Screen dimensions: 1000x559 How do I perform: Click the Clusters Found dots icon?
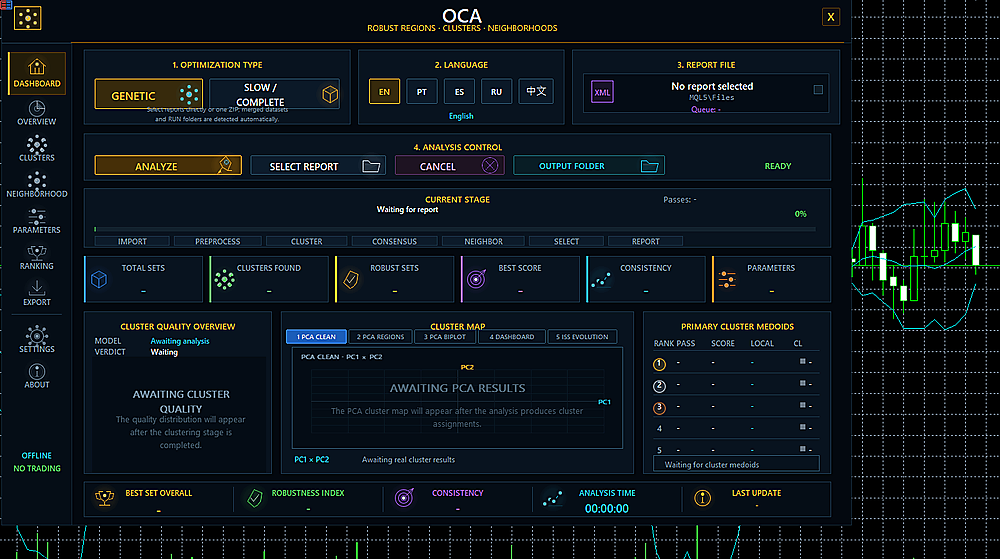point(224,280)
